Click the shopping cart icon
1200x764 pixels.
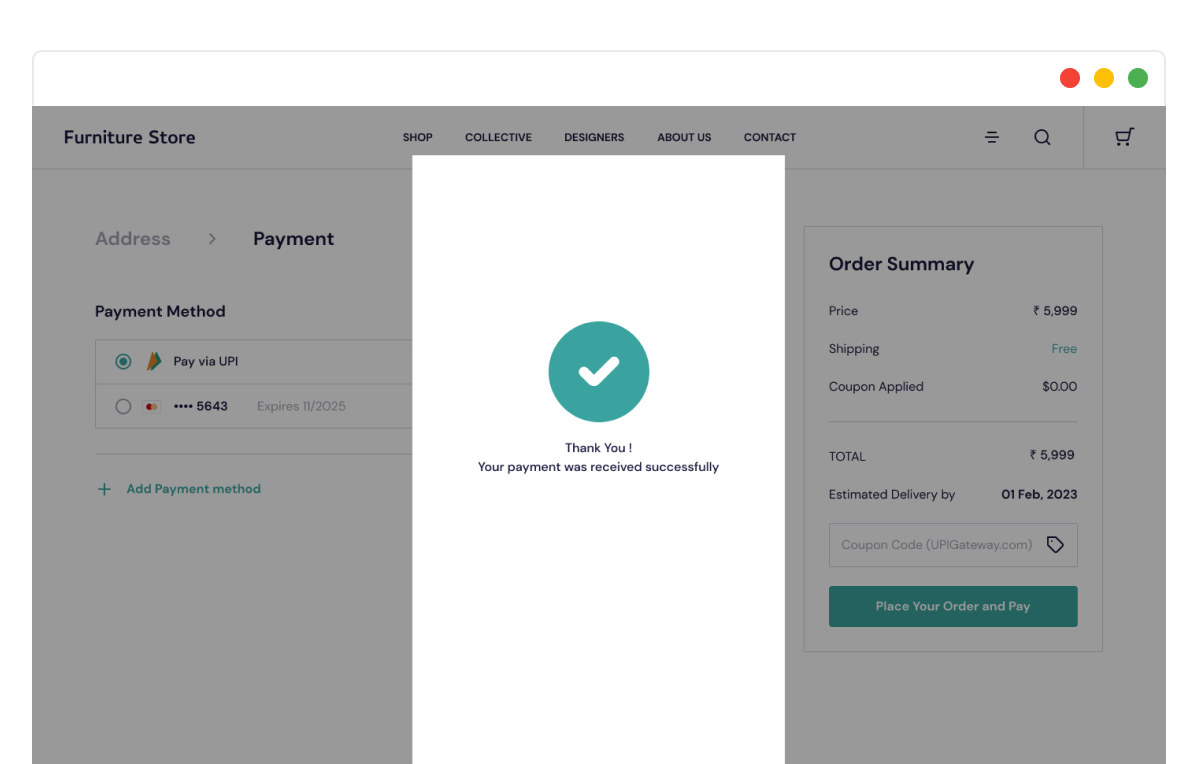1123,137
